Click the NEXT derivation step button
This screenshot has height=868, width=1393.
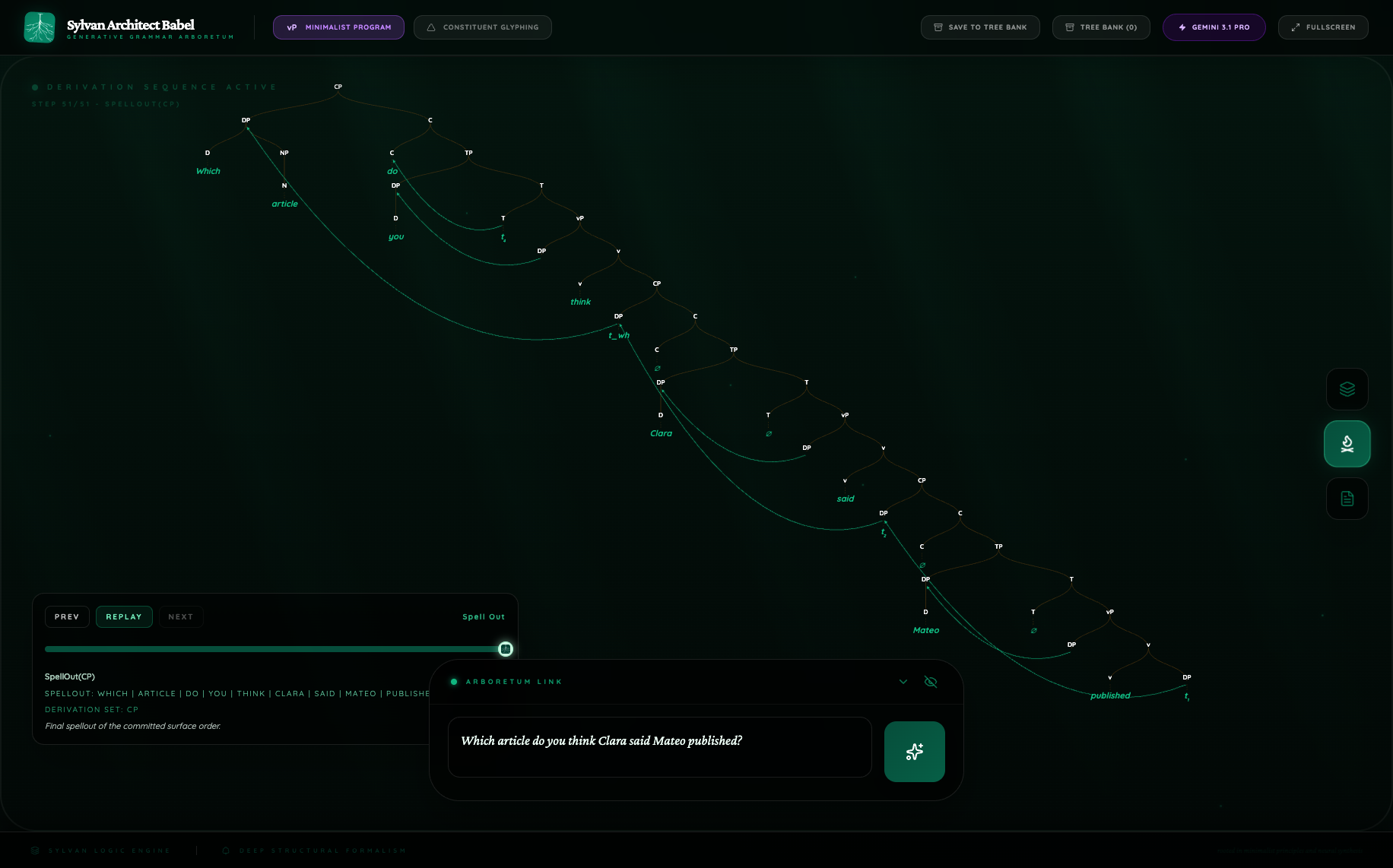coord(180,617)
